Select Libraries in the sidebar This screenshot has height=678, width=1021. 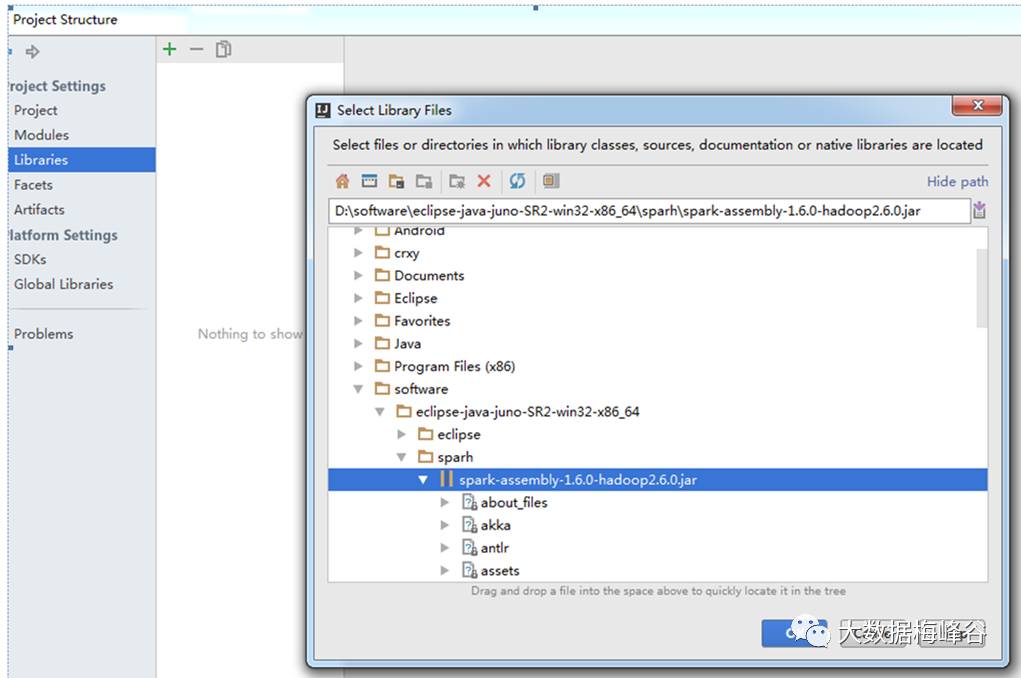(81, 160)
